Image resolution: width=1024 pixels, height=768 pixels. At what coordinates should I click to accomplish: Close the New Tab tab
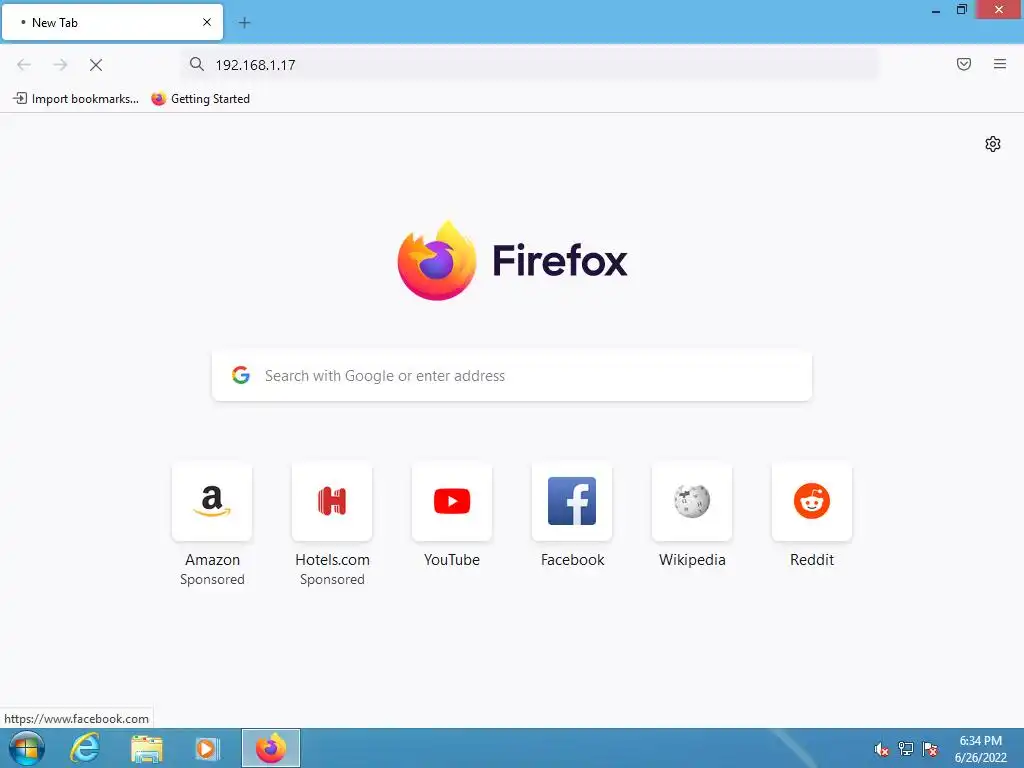[x=207, y=22]
